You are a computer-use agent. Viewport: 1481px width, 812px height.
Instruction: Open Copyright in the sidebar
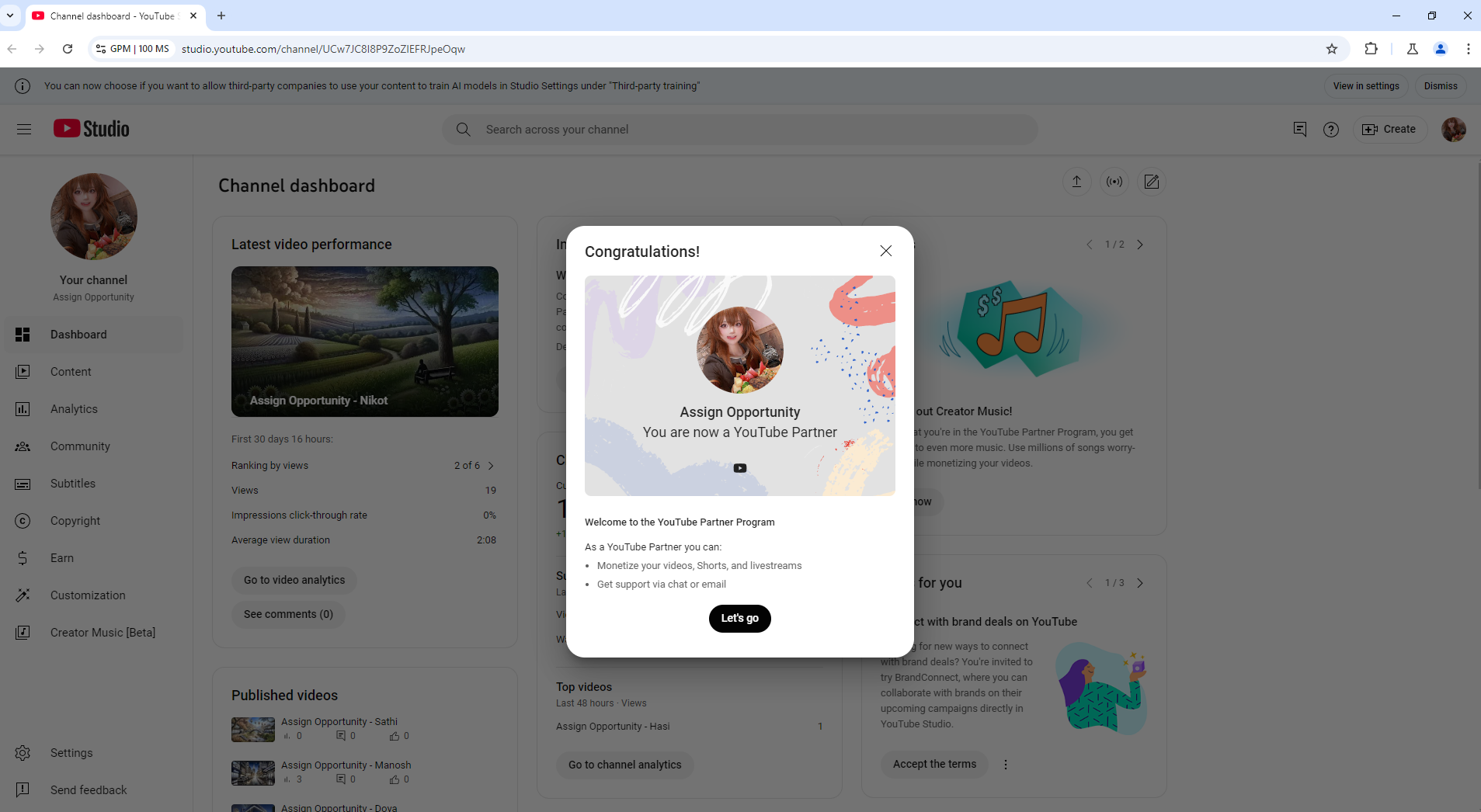click(x=93, y=521)
